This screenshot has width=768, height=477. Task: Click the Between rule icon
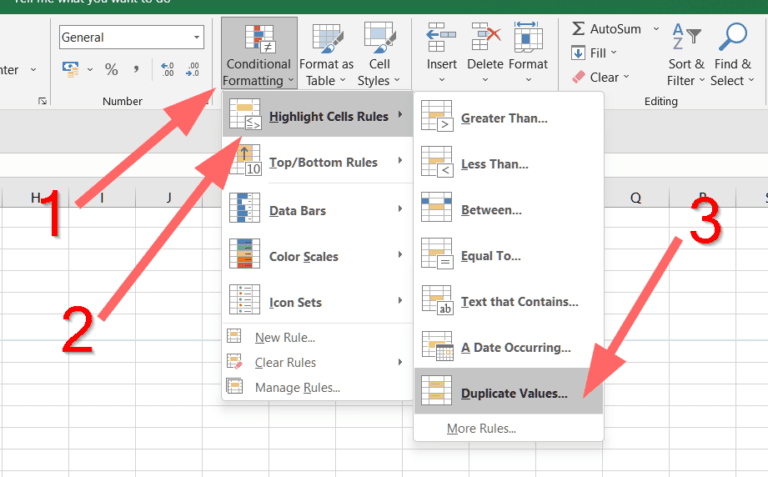click(436, 207)
